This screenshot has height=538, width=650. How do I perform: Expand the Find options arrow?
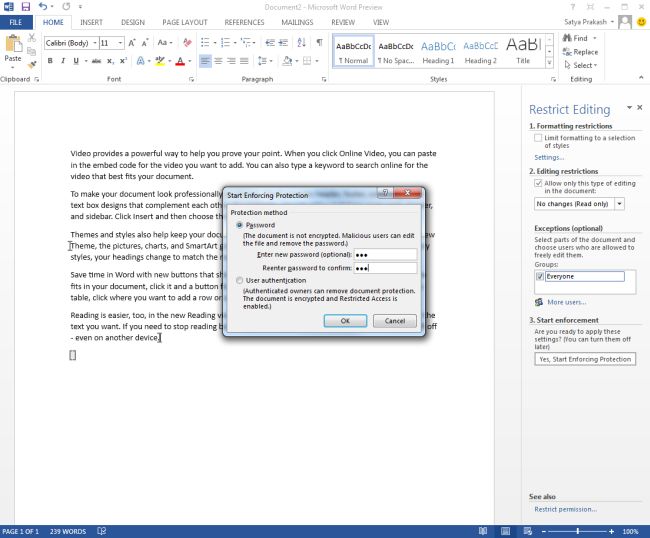[x=595, y=38]
